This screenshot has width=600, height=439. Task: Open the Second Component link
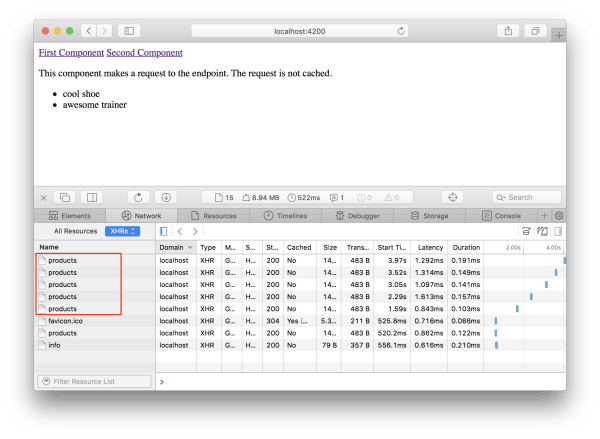[144, 53]
